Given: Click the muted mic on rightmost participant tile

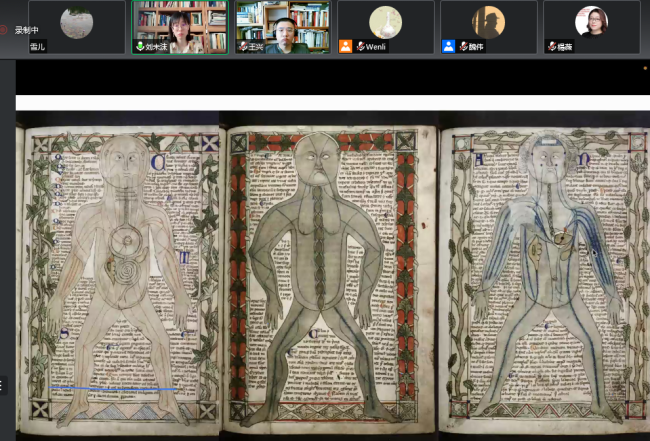Looking at the screenshot, I should pyautogui.click(x=552, y=47).
